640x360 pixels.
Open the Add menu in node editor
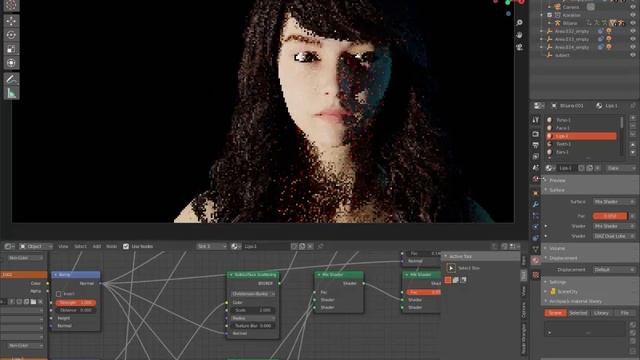tap(97, 247)
